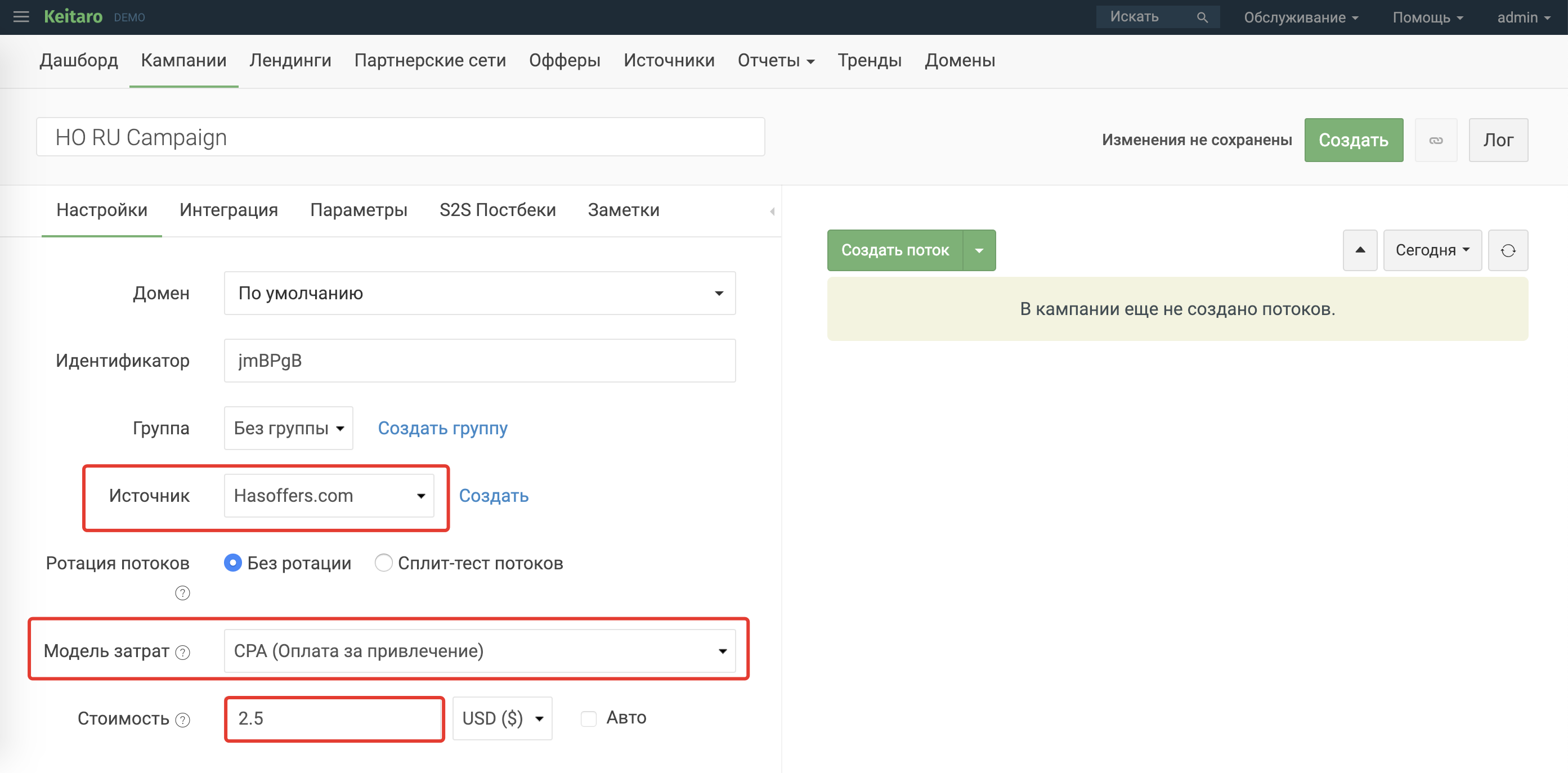Open help tooltip for Стоимость
The height and width of the screenshot is (773, 1568).
point(182,720)
